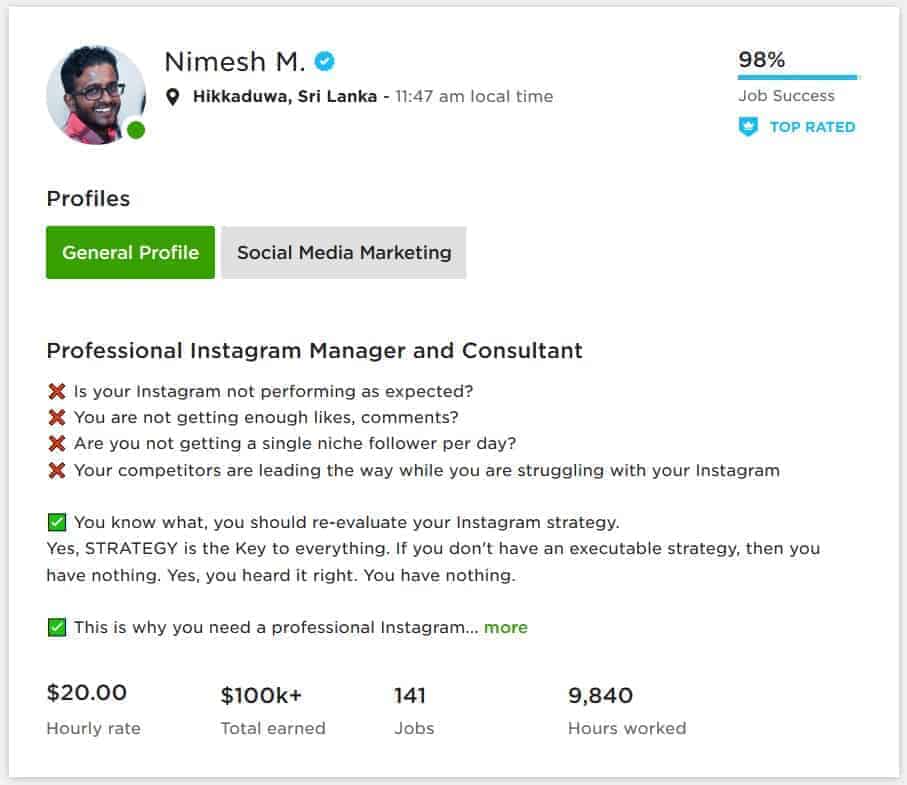Click the red X beside 'single niche follower' line
Viewport: 907px width, 785px height.
tap(56, 443)
